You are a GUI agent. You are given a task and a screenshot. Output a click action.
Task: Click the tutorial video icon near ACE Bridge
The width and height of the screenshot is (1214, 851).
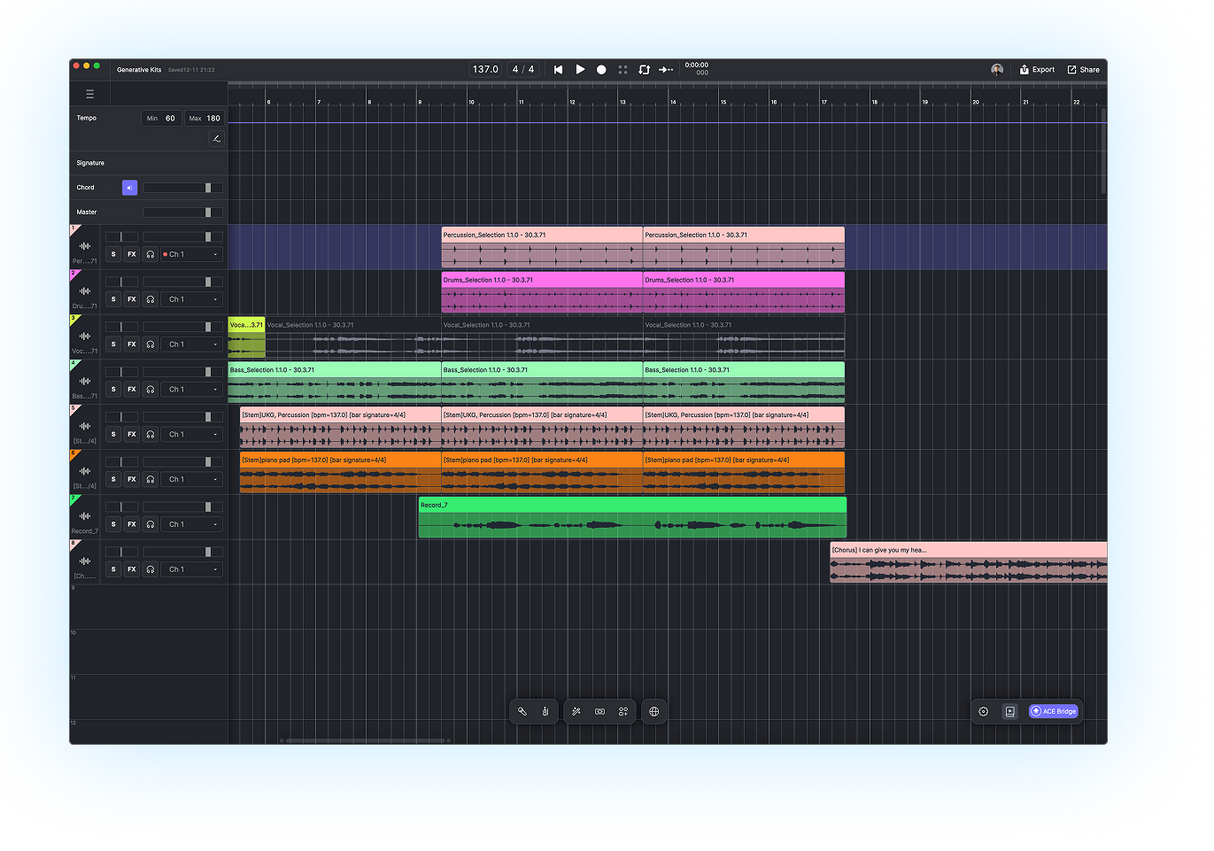click(x=1009, y=711)
